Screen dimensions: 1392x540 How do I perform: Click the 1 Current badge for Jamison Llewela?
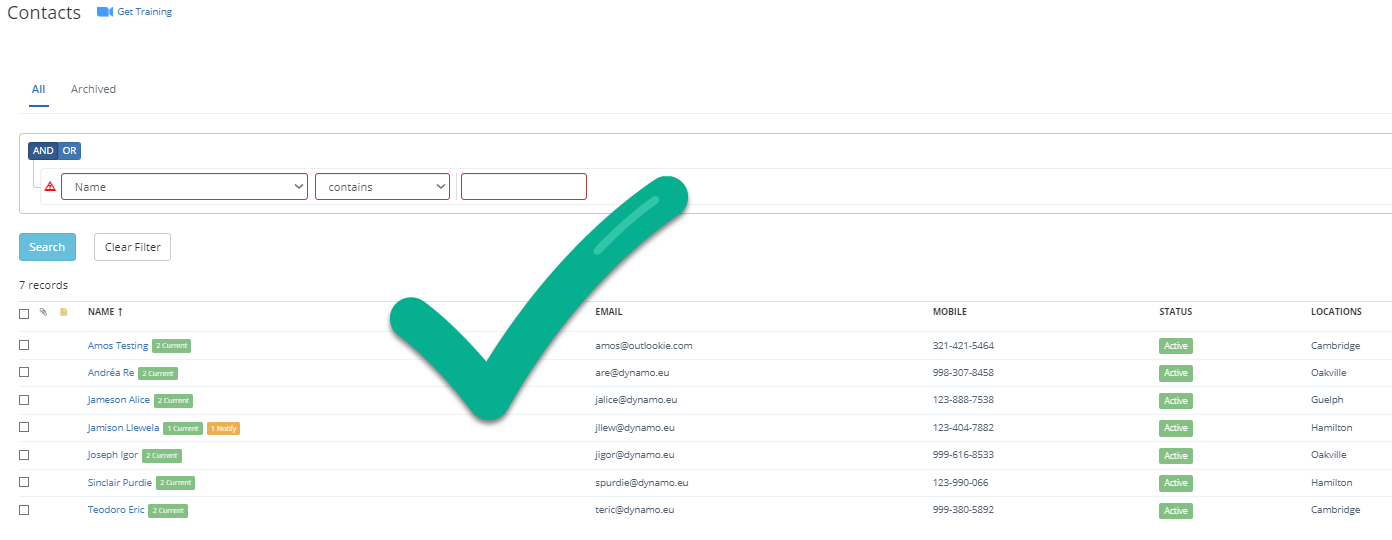tap(183, 428)
